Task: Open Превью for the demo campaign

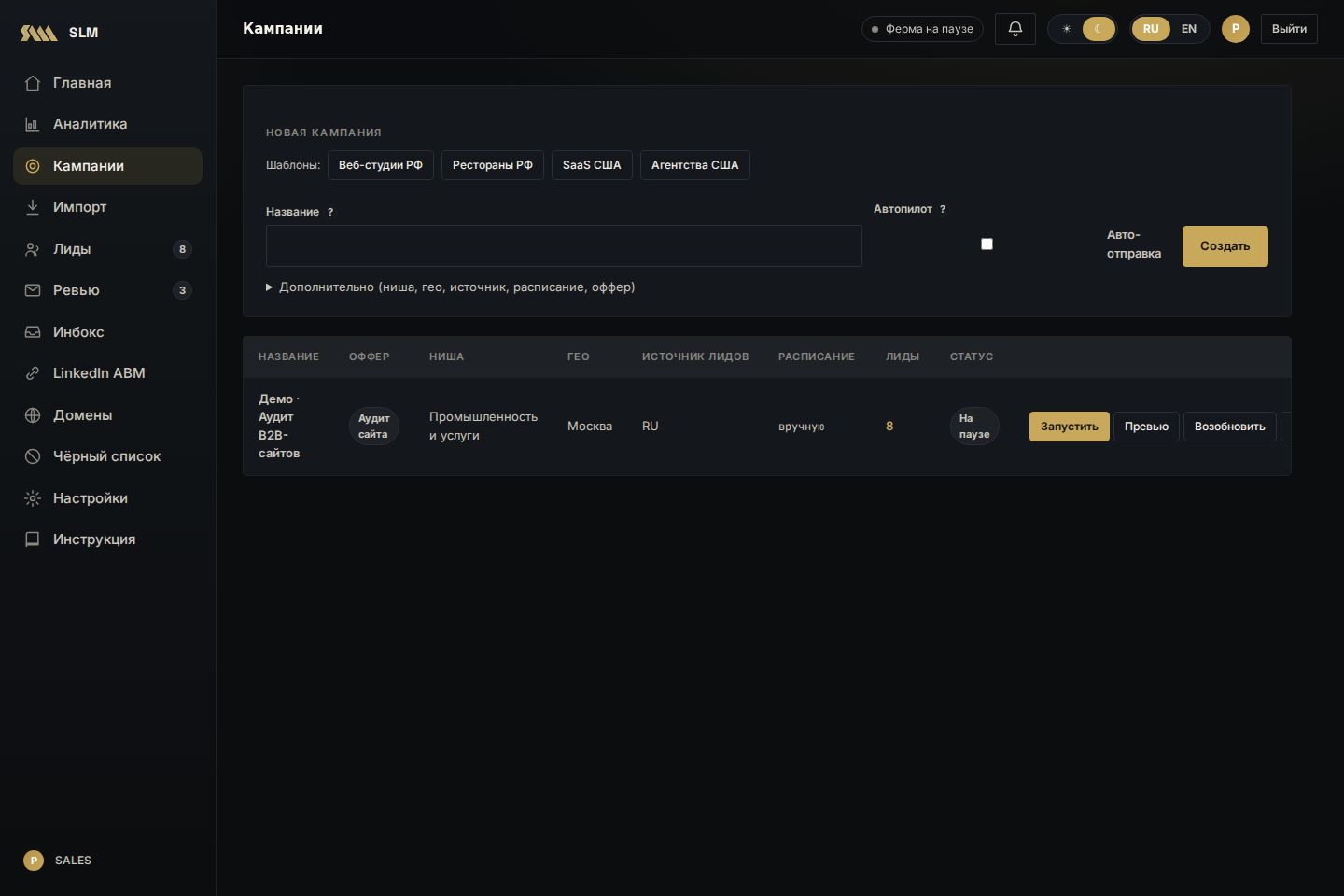Action: pos(1146,427)
